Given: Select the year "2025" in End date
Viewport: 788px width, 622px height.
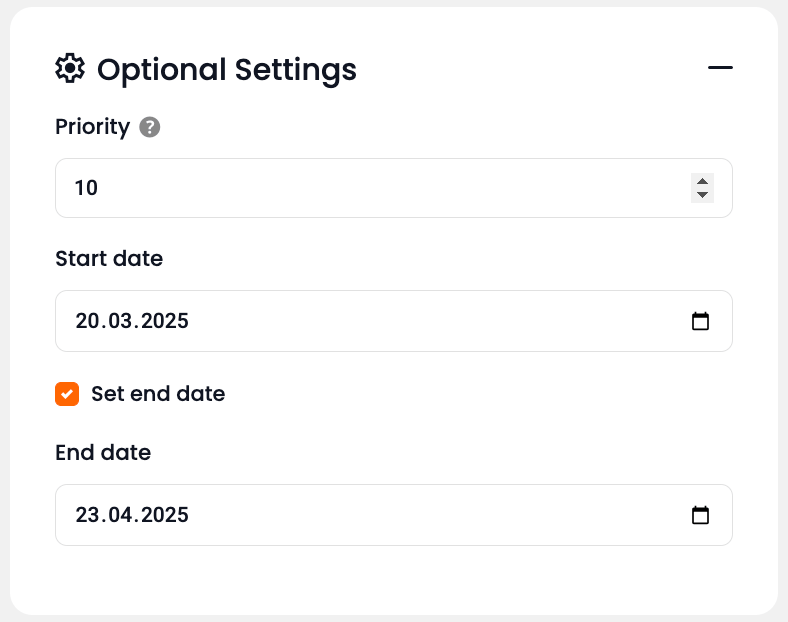Looking at the screenshot, I should coord(163,515).
